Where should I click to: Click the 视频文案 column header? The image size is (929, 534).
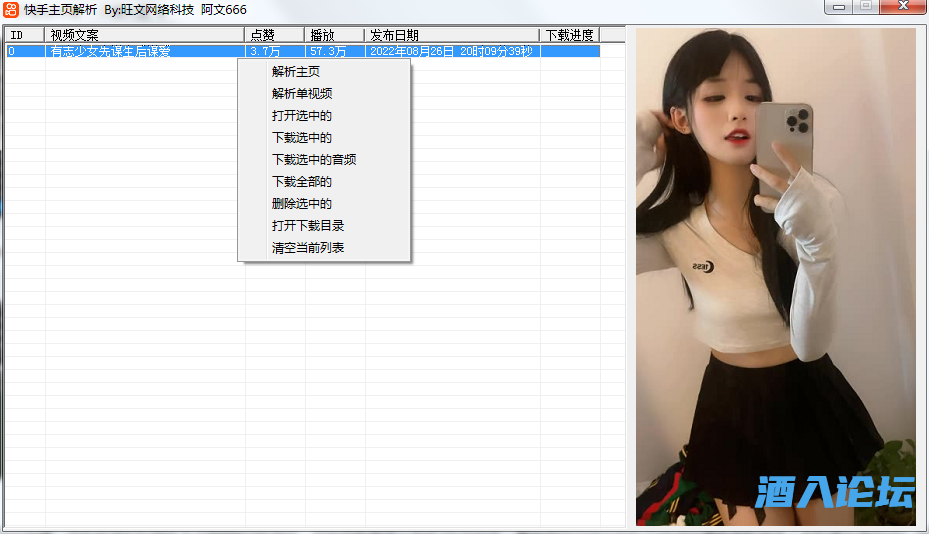pos(145,35)
